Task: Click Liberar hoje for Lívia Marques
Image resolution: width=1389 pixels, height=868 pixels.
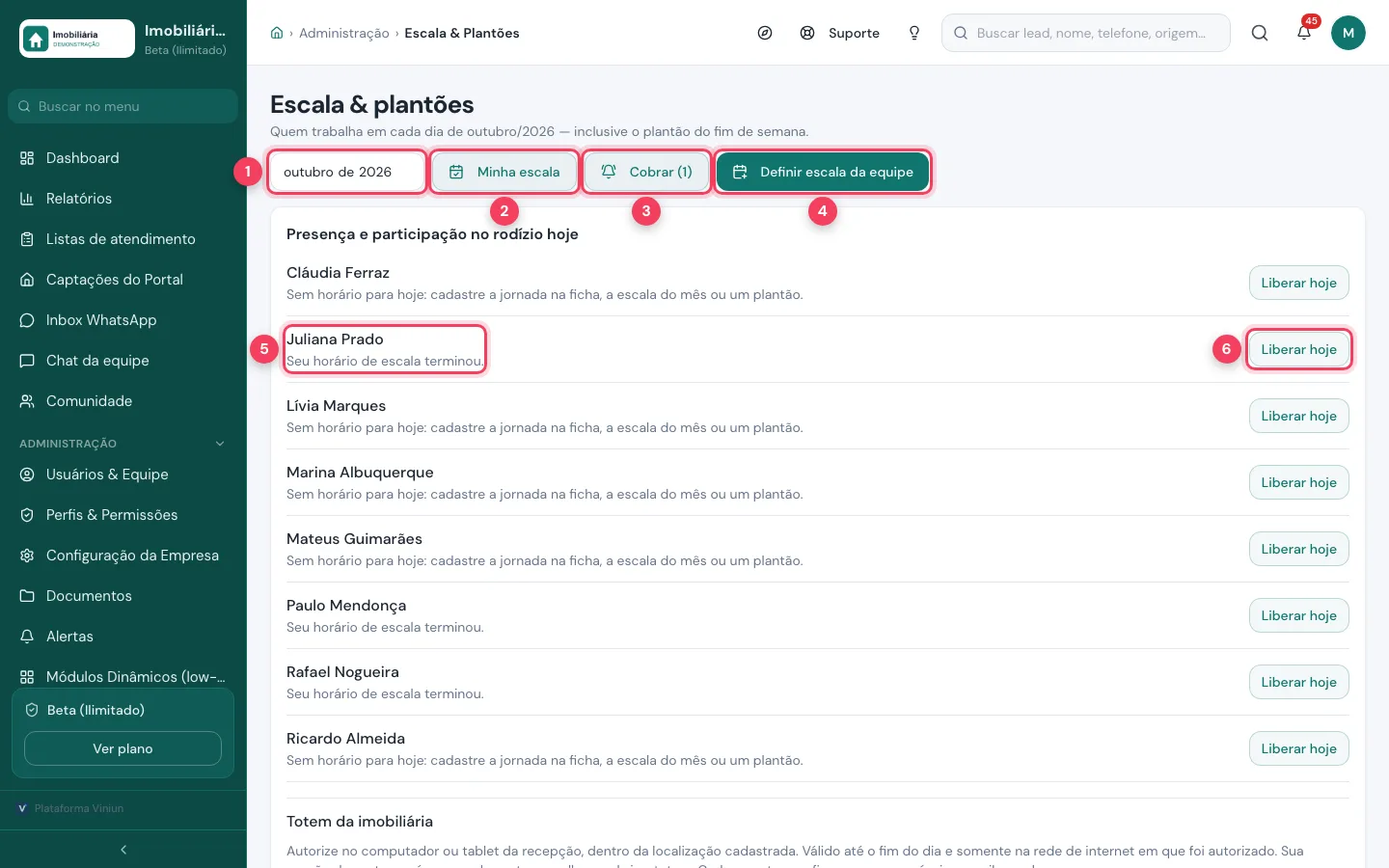Action: point(1299,416)
